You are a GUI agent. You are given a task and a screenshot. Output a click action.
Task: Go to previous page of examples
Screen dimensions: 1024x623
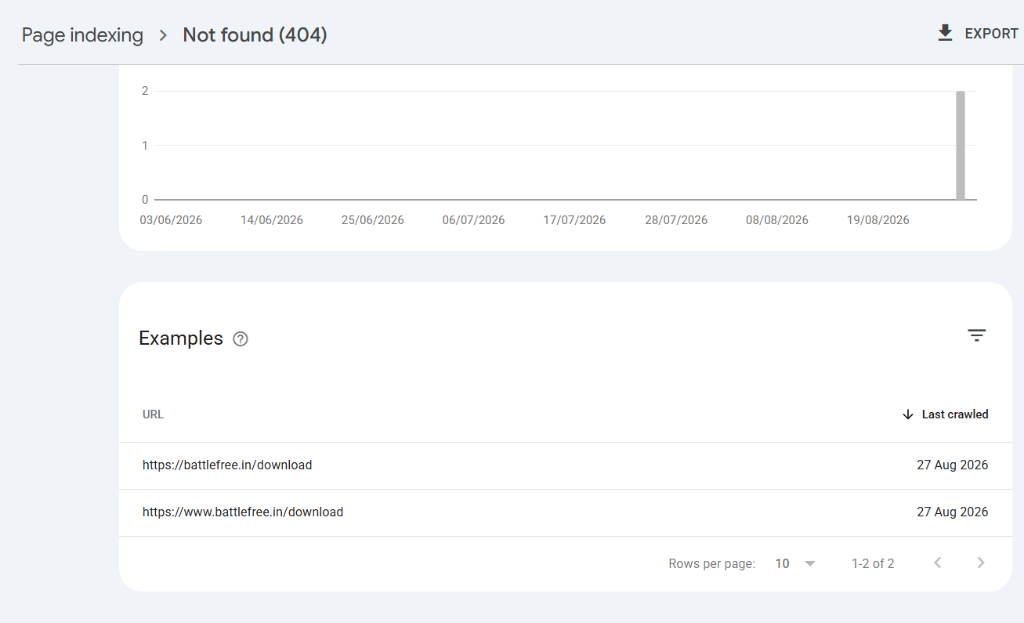938,563
